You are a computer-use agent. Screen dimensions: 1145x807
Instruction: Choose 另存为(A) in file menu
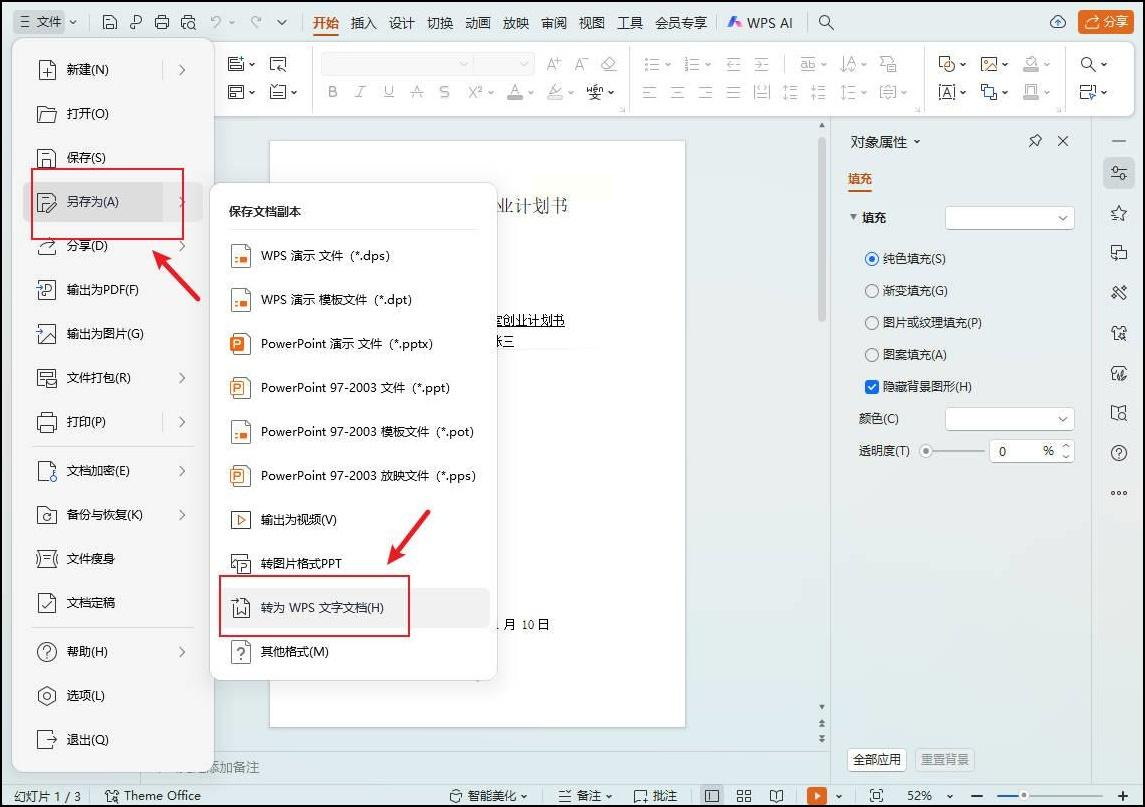93,202
